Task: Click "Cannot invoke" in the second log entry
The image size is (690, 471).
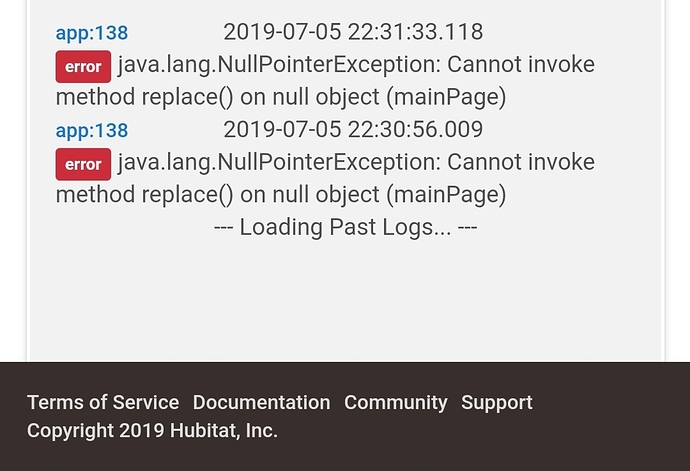Action: pyautogui.click(x=521, y=162)
